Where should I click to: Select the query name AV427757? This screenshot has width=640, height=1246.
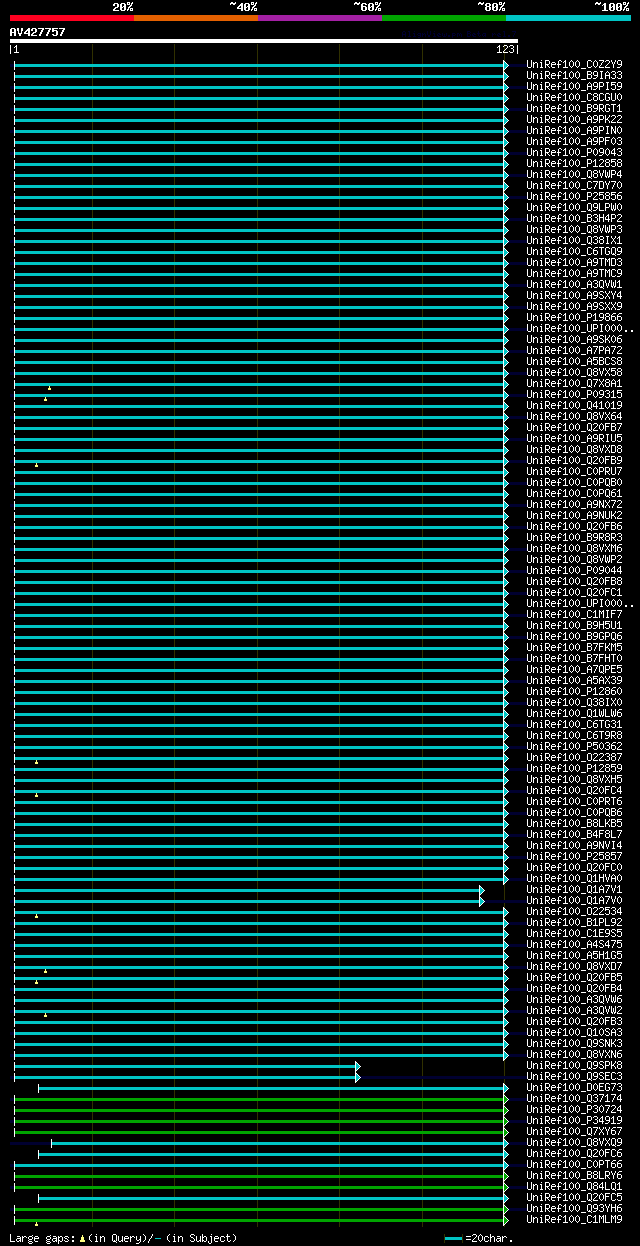point(38,32)
